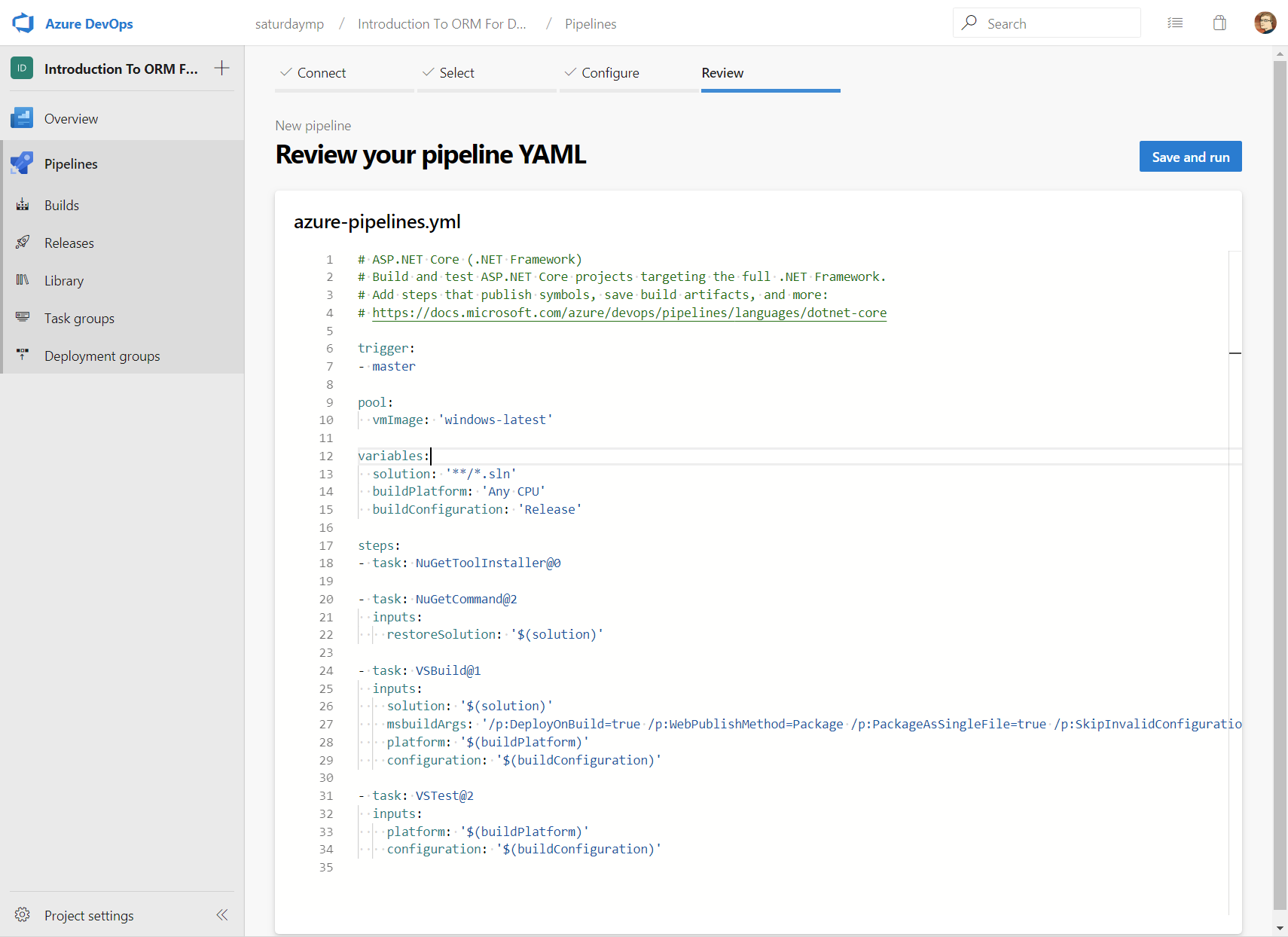Open the docs.microsoft.com dotnet-core link
The height and width of the screenshot is (937, 1288).
pyautogui.click(x=629, y=313)
